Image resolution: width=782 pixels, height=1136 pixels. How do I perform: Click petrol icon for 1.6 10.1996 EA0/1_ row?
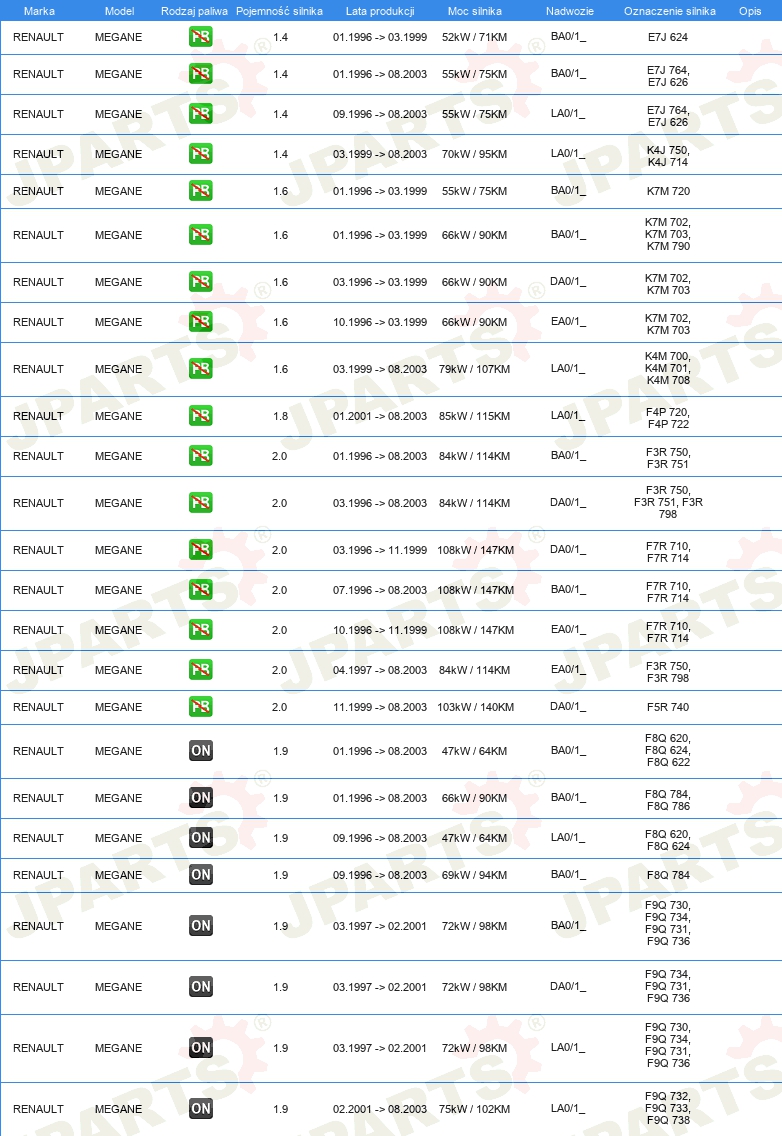[x=201, y=322]
